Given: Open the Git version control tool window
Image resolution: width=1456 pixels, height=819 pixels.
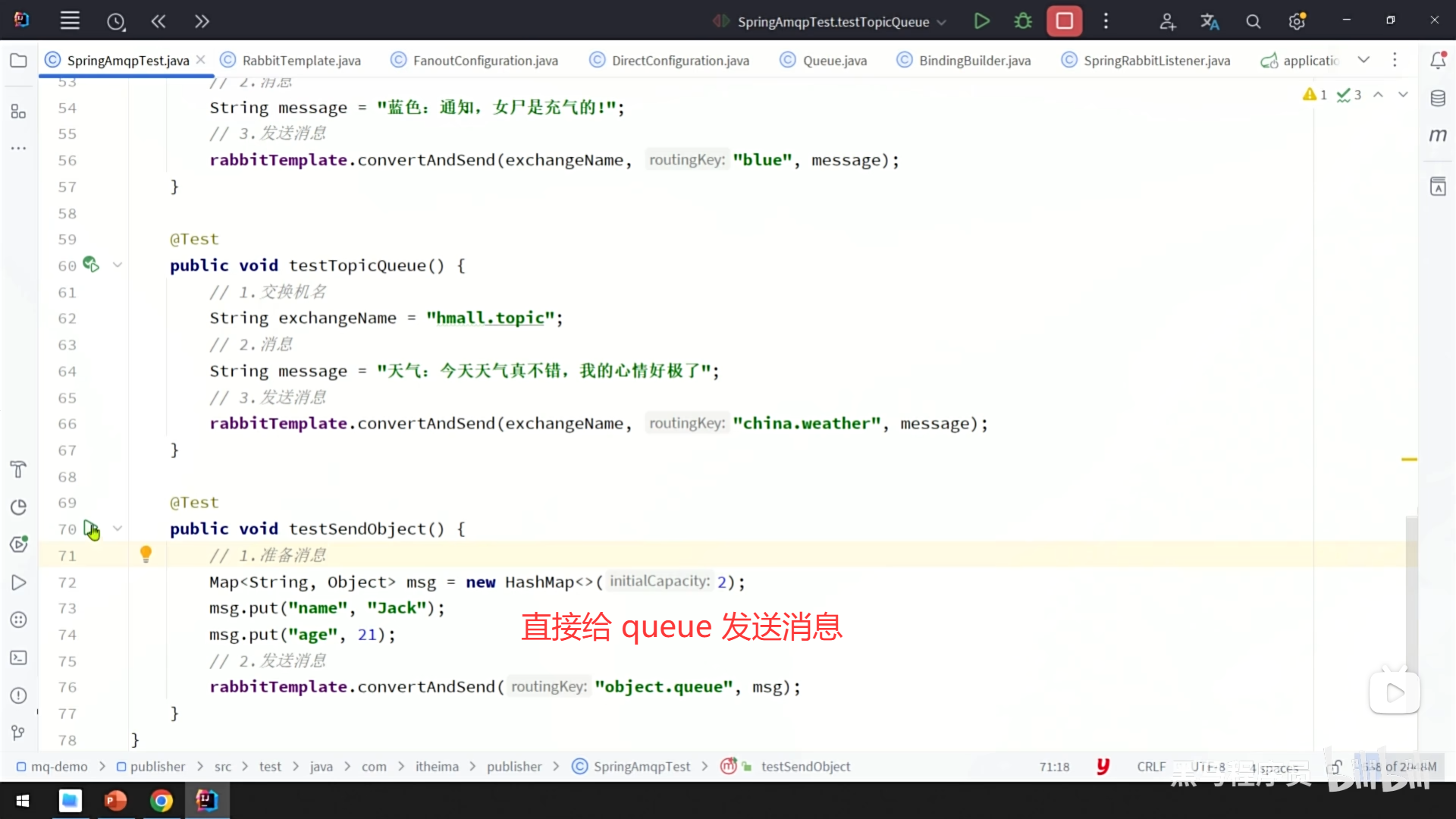Looking at the screenshot, I should (18, 733).
